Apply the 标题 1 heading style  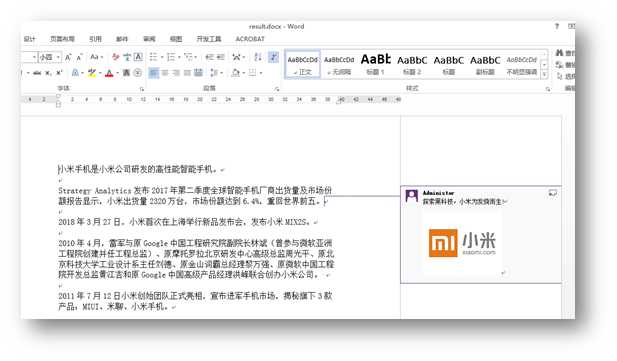point(375,64)
